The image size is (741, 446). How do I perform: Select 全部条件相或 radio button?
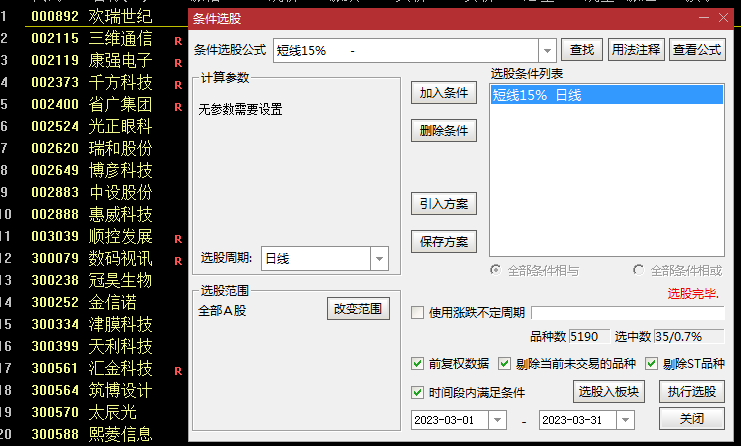pyautogui.click(x=638, y=270)
